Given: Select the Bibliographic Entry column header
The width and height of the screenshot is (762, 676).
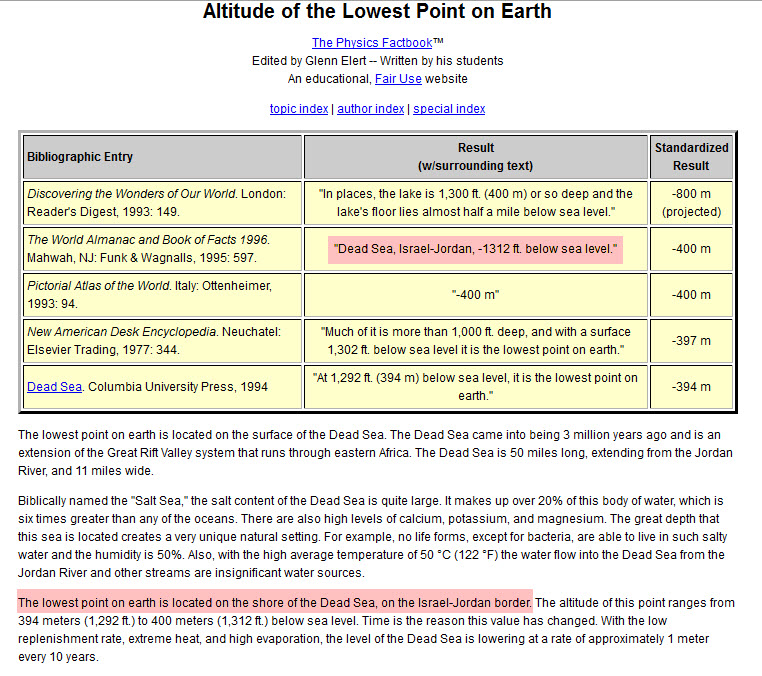Looking at the screenshot, I should 80,157.
